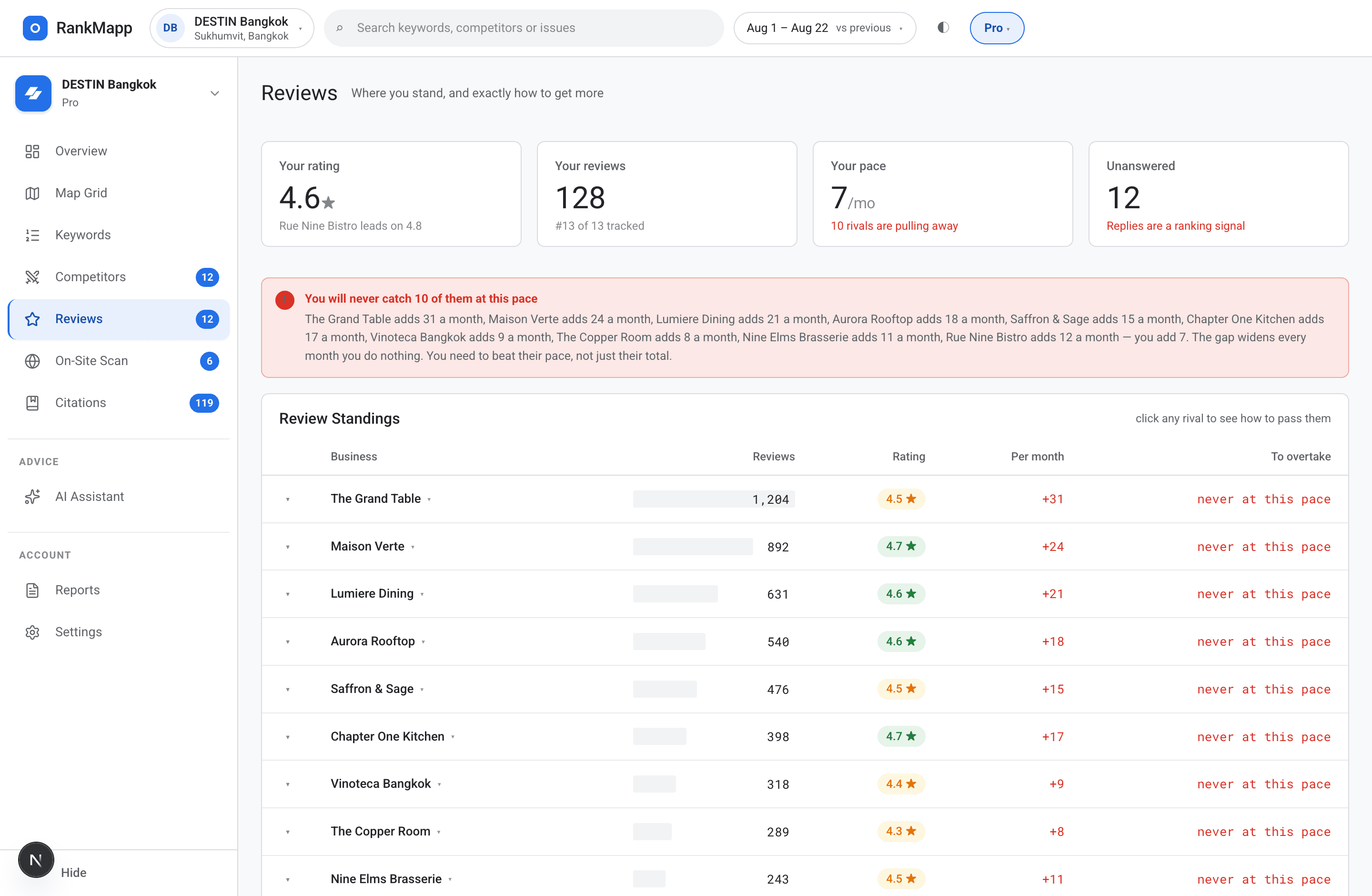Click the Your pace card
Screen dimensions: 1372x896
click(942, 193)
